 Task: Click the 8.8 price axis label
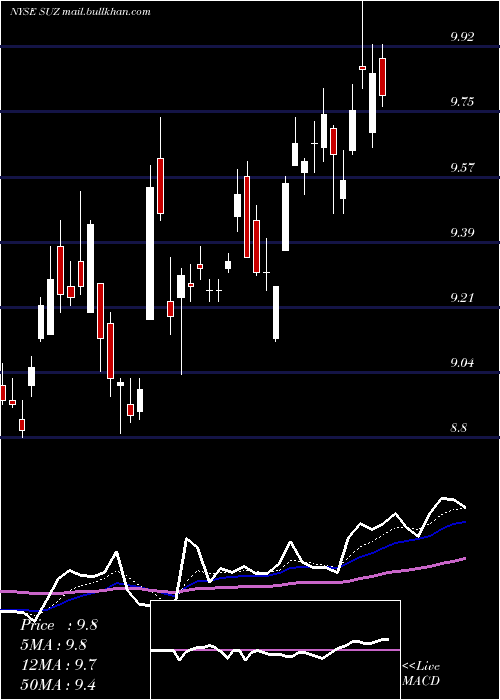tap(459, 428)
